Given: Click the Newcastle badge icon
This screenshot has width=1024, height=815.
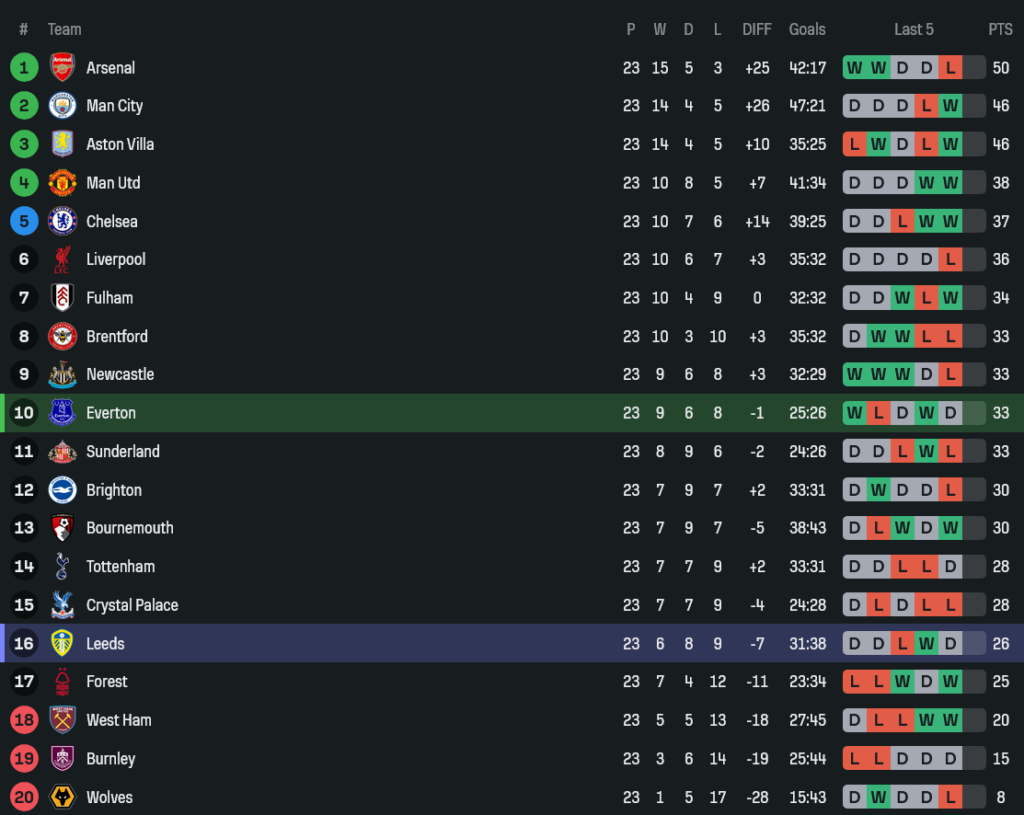Looking at the screenshot, I should coord(62,375).
